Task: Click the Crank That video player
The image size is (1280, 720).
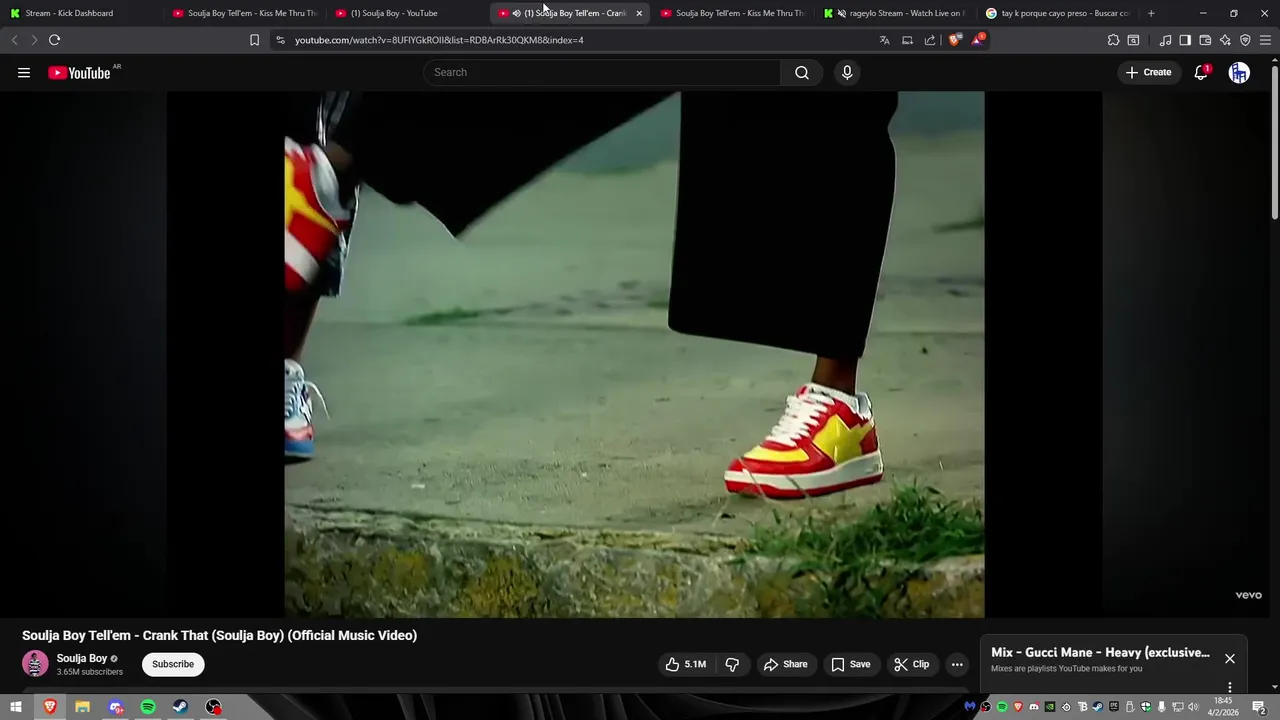Action: [634, 354]
